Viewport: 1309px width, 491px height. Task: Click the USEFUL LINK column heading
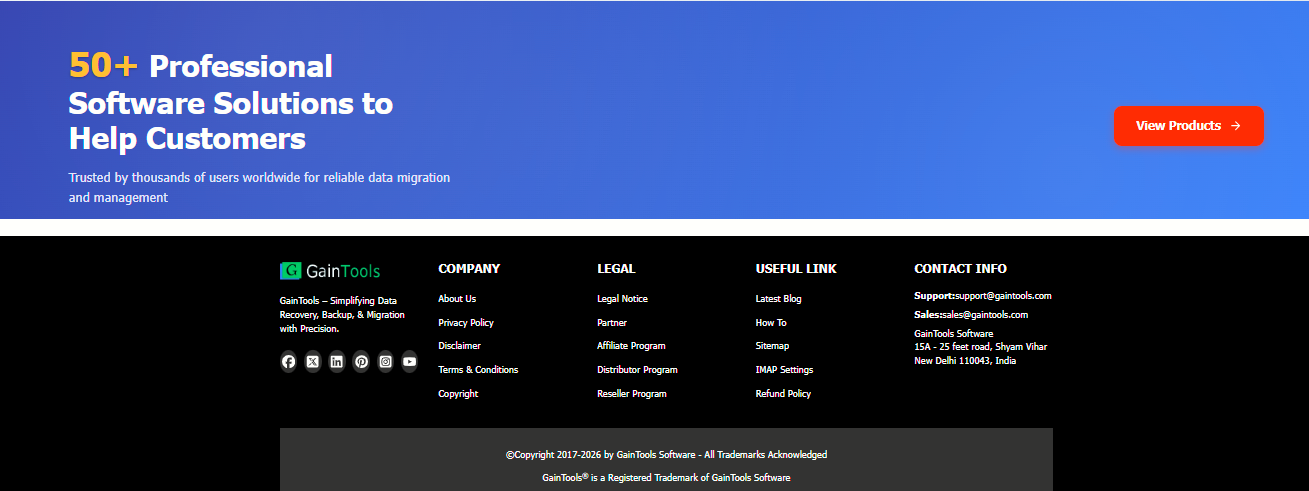coord(796,269)
